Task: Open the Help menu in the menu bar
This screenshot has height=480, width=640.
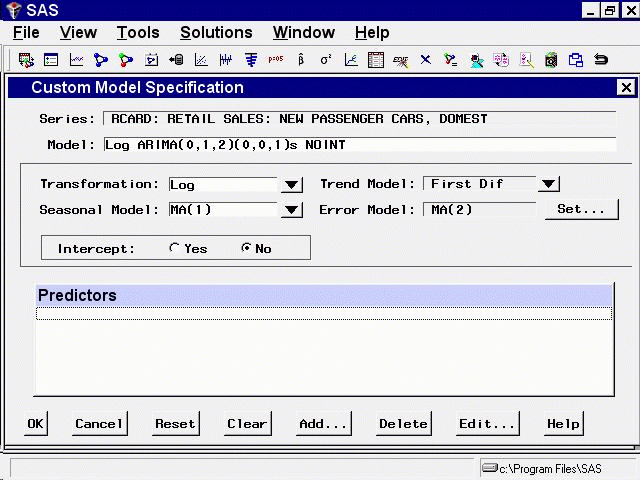Action: coord(372,32)
